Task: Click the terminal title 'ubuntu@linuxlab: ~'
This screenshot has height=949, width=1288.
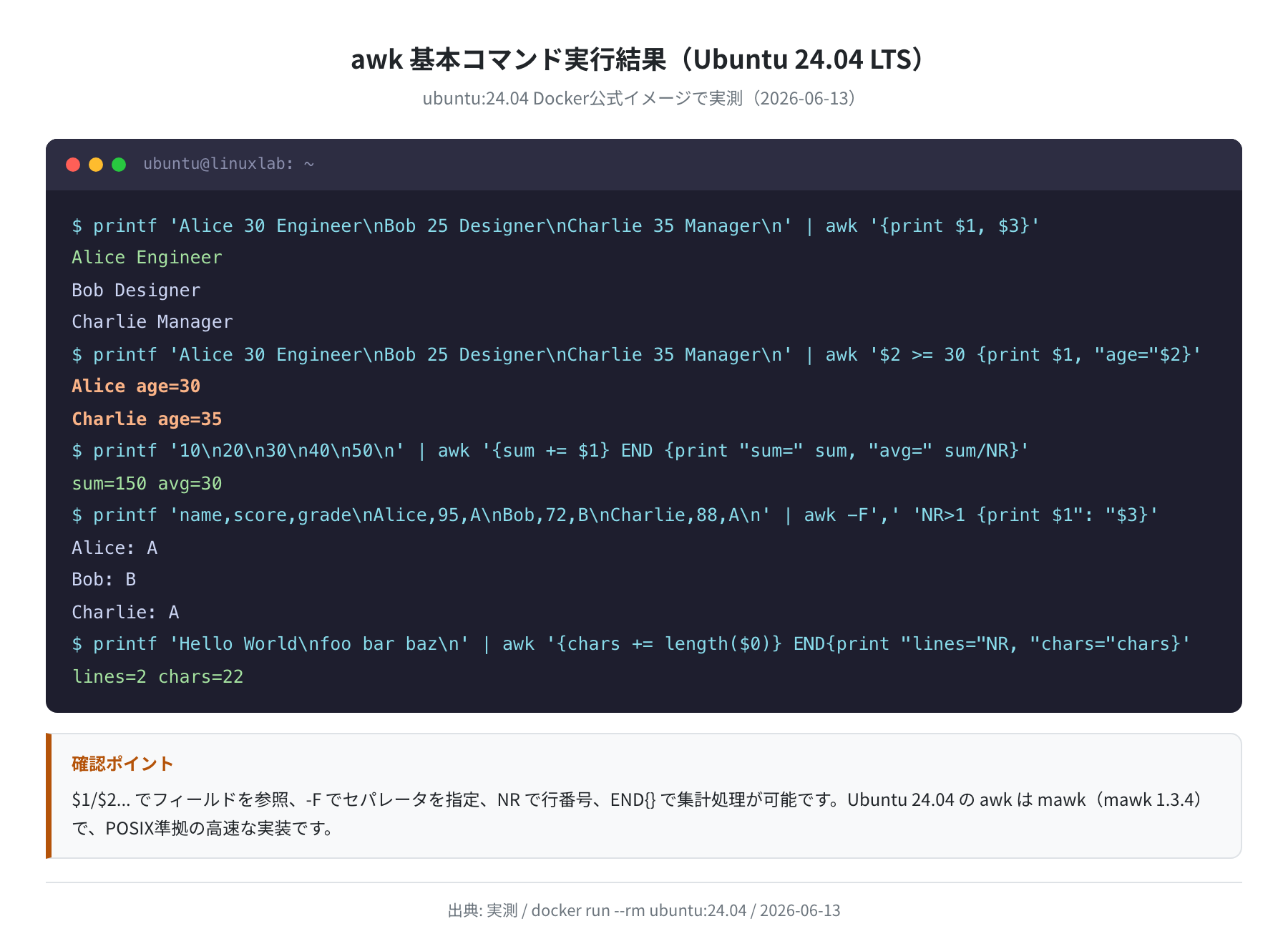Action: (229, 164)
